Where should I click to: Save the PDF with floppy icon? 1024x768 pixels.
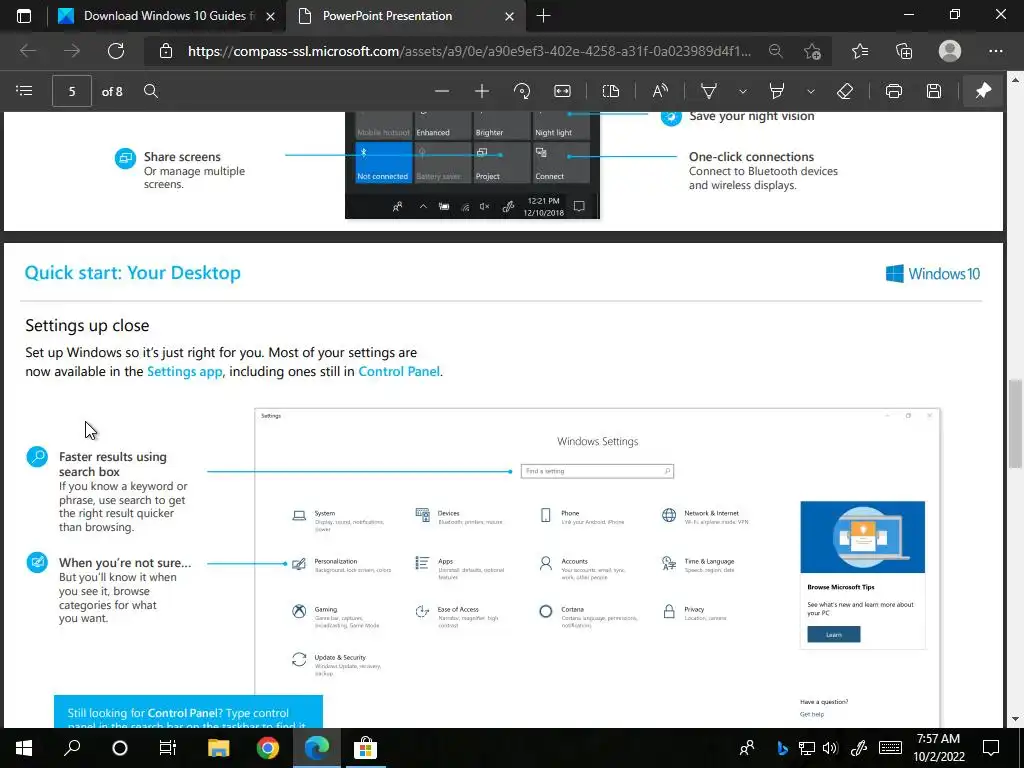coord(934,91)
